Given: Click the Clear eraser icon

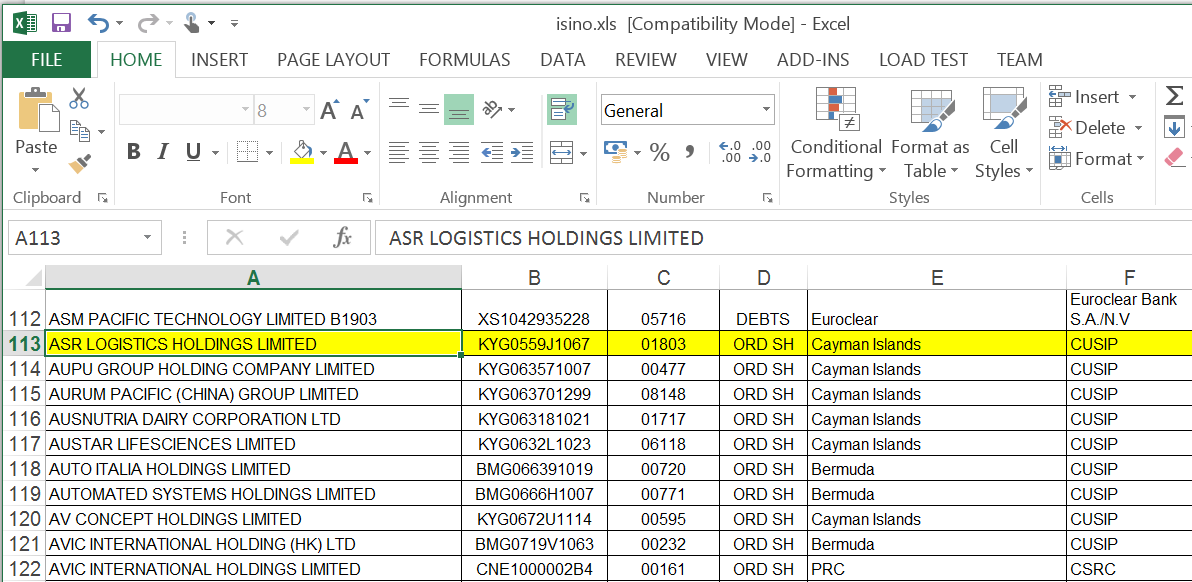Looking at the screenshot, I should click(x=1175, y=157).
